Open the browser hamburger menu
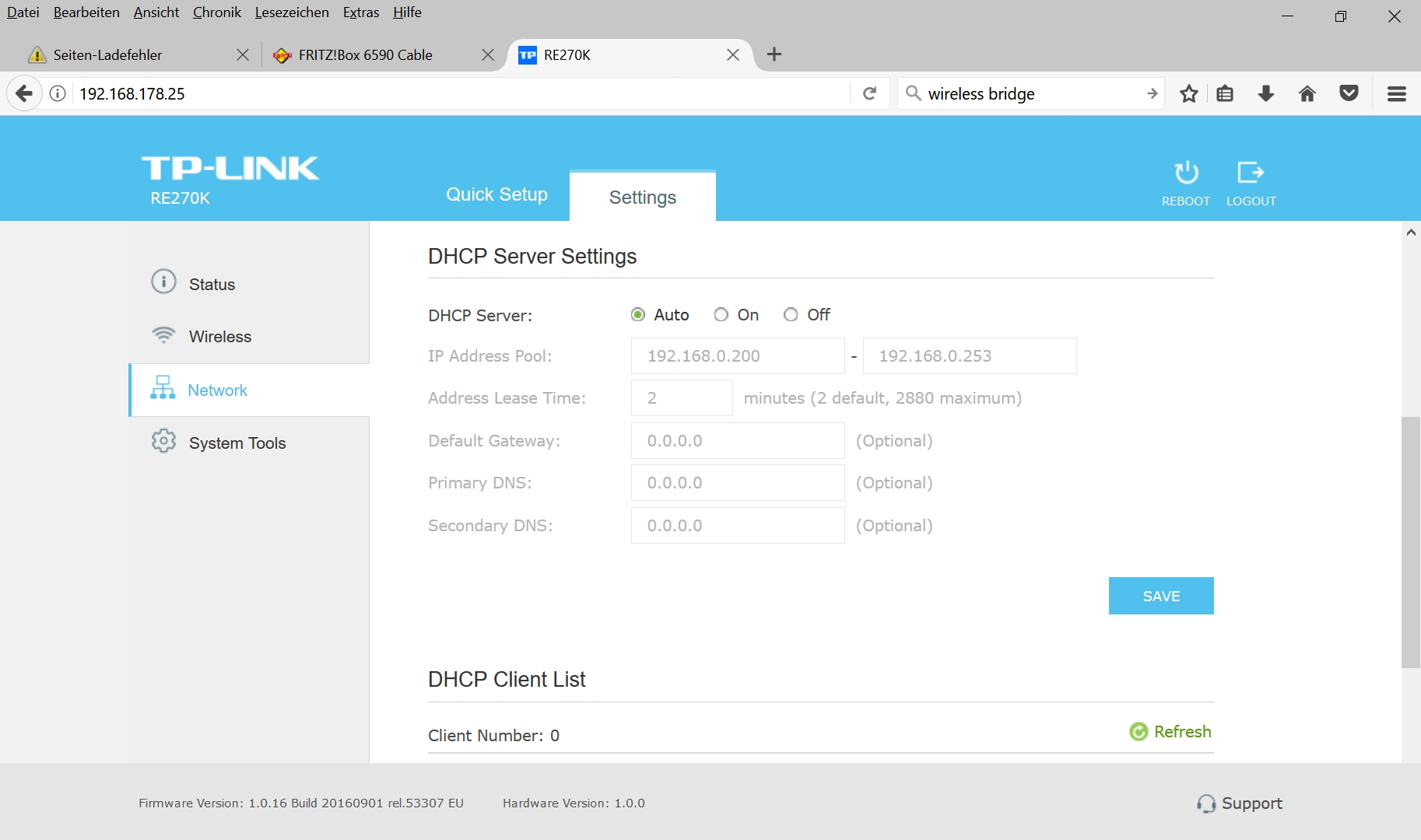 tap(1396, 94)
